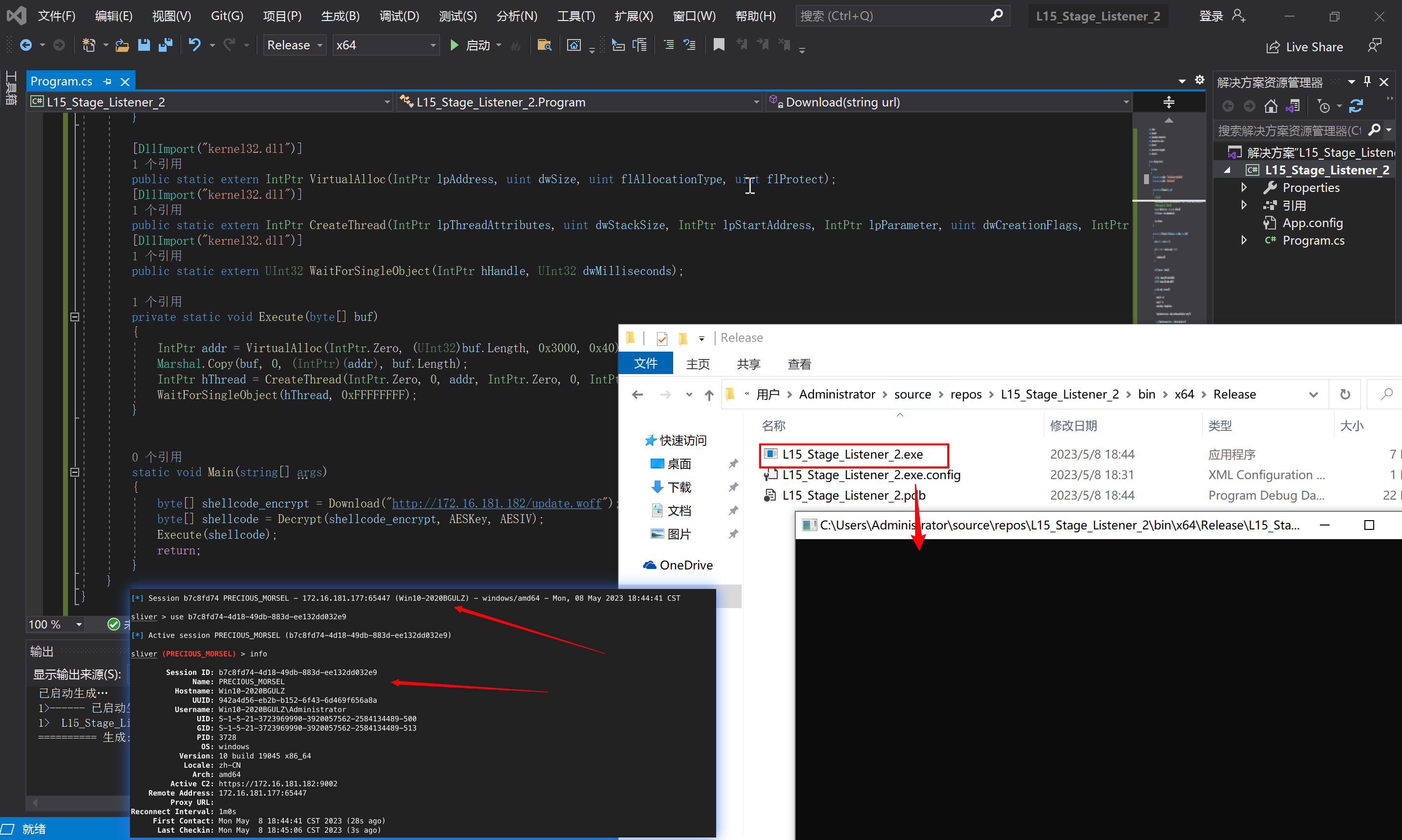
Task: Click the New Project toolbar icon
Action: (x=89, y=45)
